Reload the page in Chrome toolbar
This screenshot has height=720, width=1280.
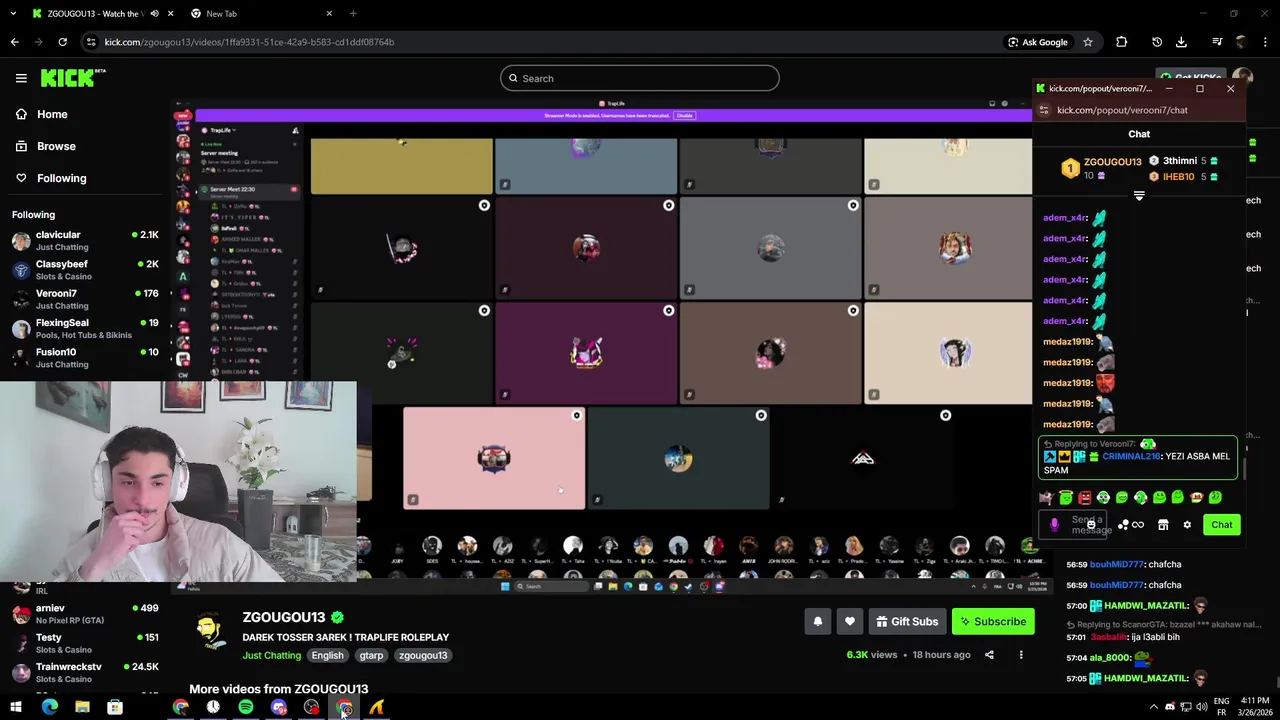(62, 42)
